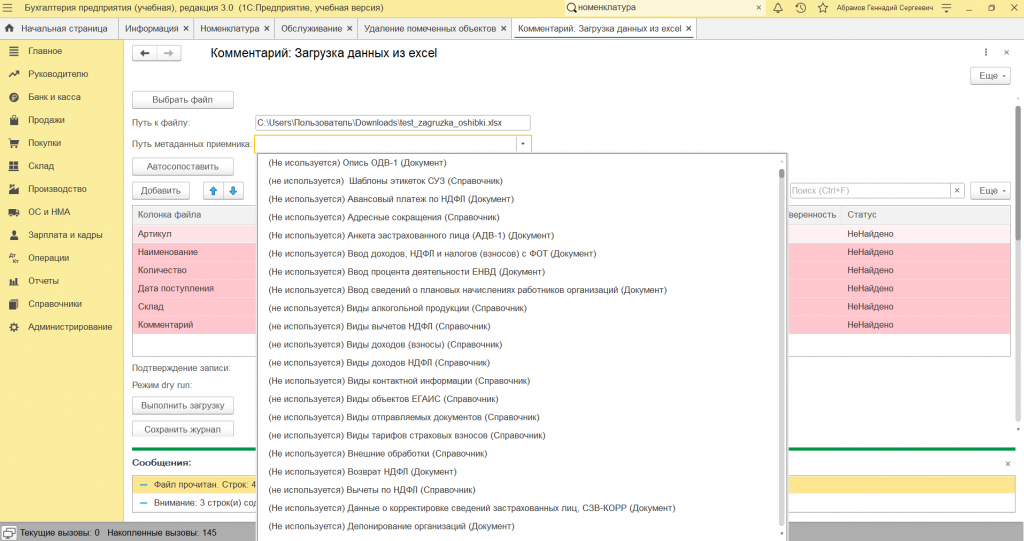Move row down with blue arrow
The image size is (1024, 541).
click(233, 191)
